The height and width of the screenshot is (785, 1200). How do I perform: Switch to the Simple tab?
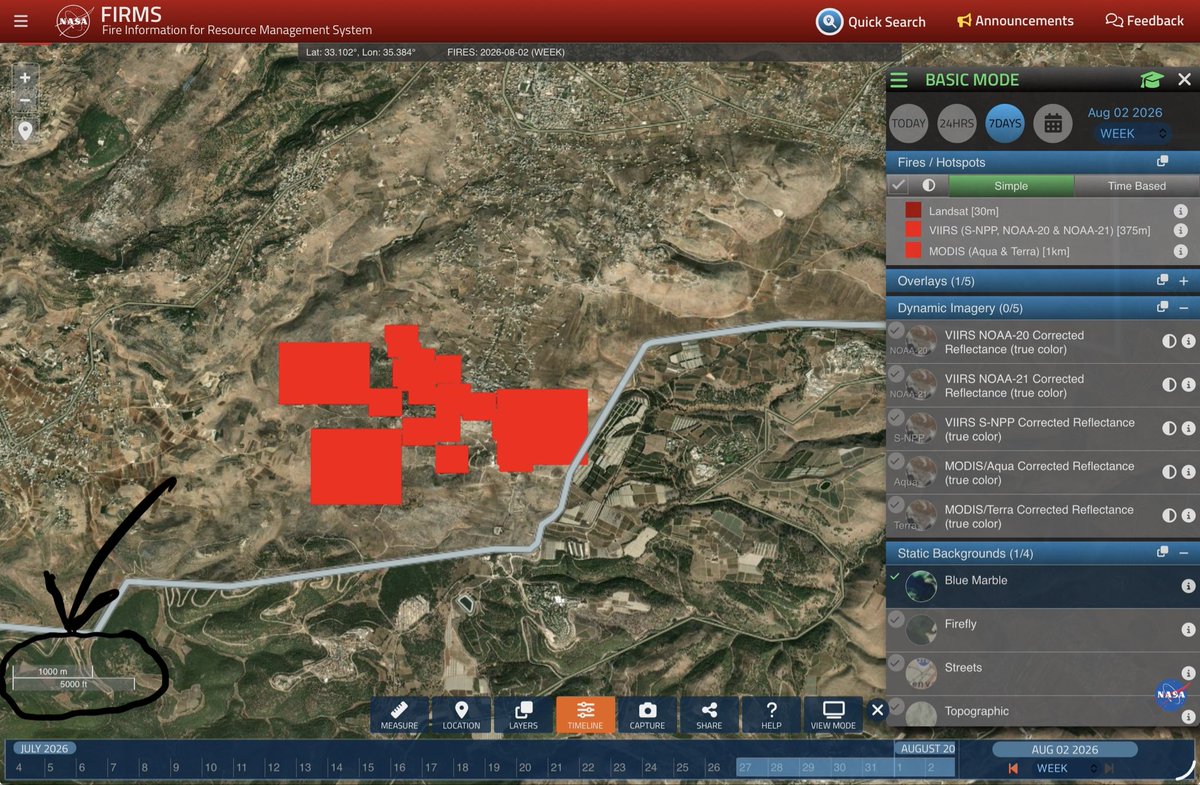point(1011,186)
